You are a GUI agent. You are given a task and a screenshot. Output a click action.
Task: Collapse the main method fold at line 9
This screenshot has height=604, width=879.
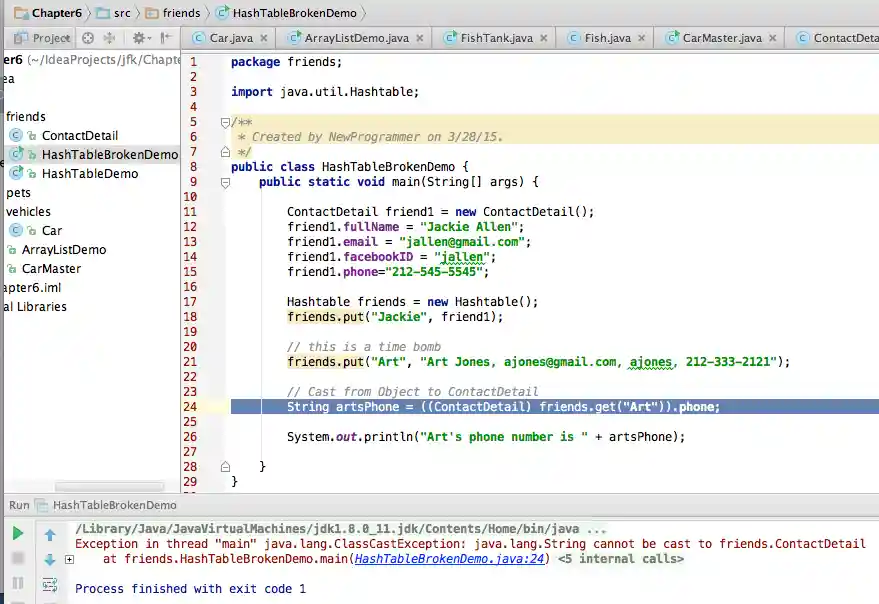[x=225, y=182]
